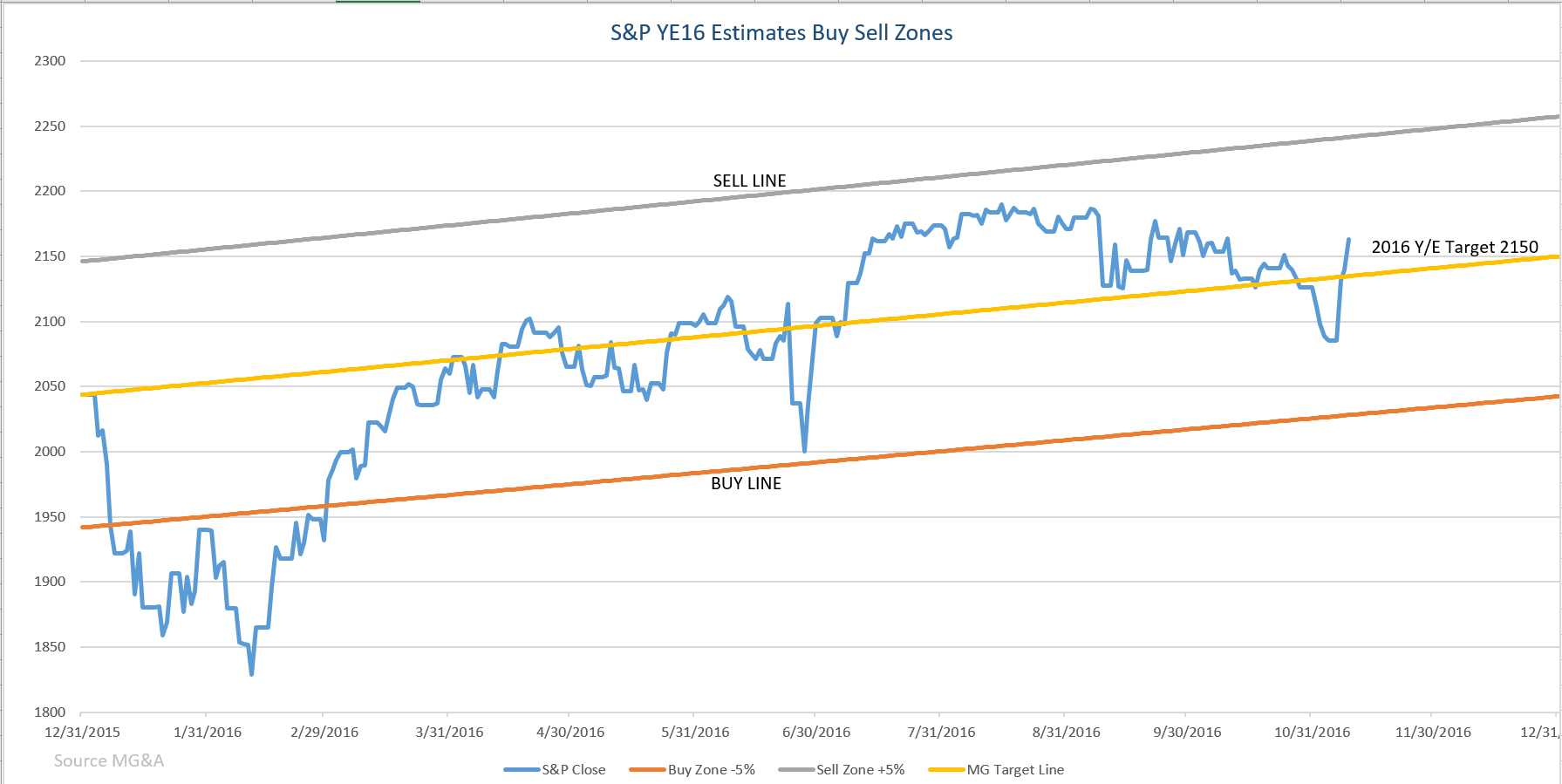Click the 2/29/2016 x-axis date

(324, 733)
